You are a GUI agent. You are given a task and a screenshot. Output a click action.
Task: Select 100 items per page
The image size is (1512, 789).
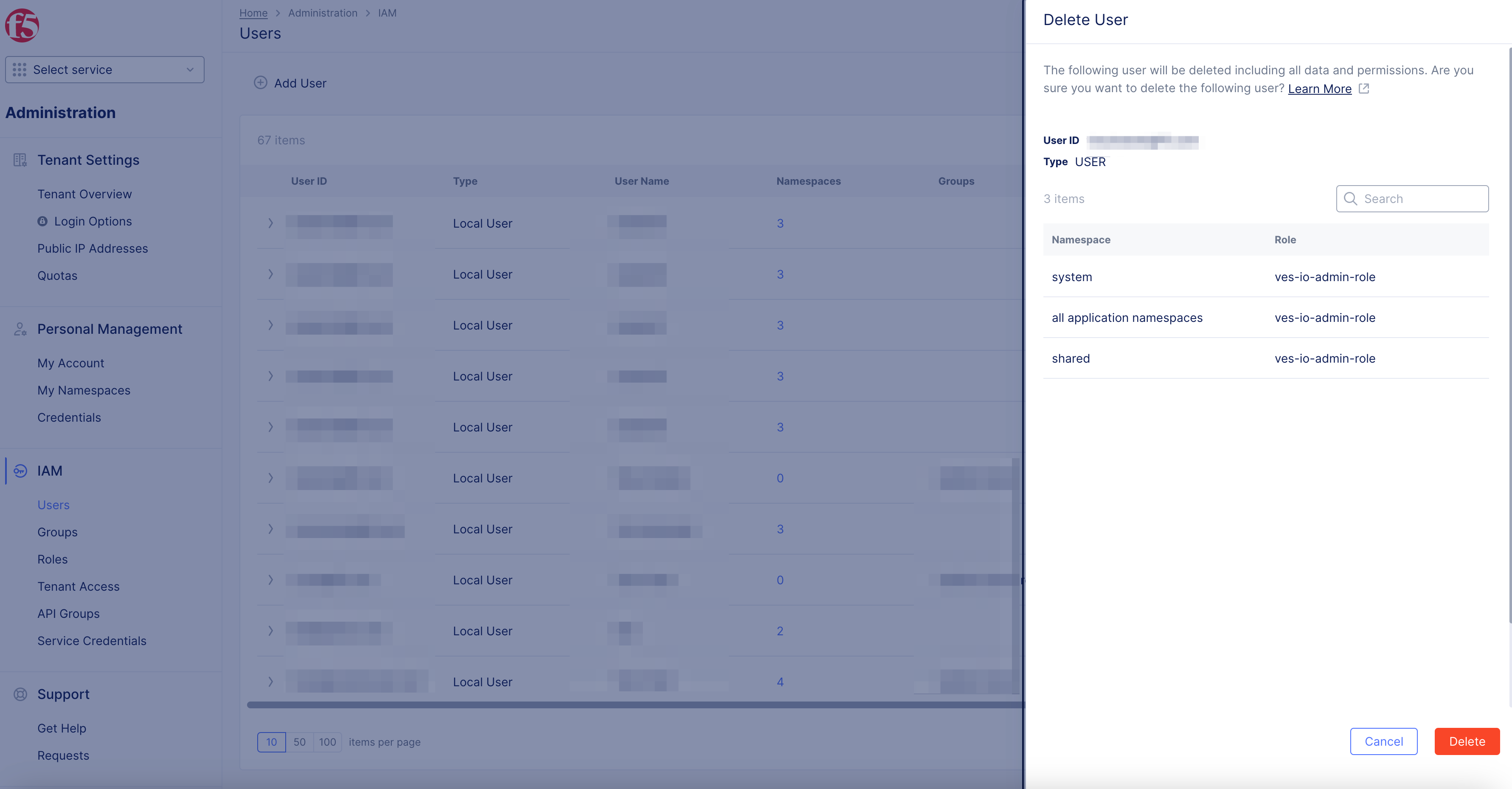[x=328, y=742]
